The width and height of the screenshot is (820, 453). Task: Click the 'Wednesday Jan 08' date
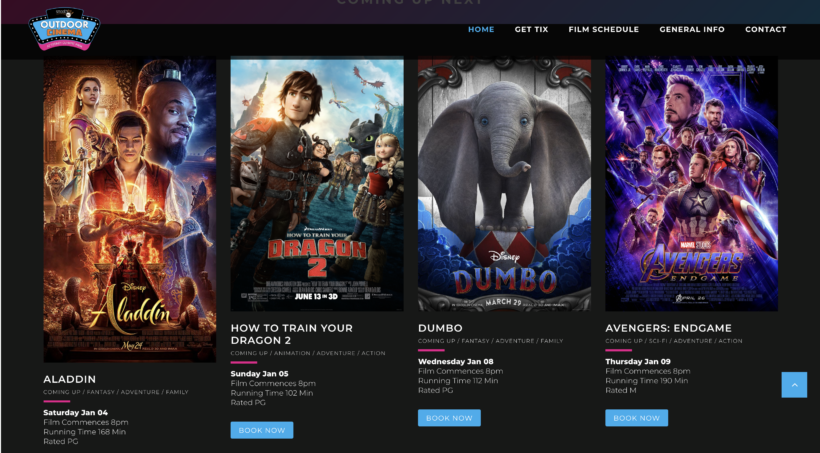point(455,361)
